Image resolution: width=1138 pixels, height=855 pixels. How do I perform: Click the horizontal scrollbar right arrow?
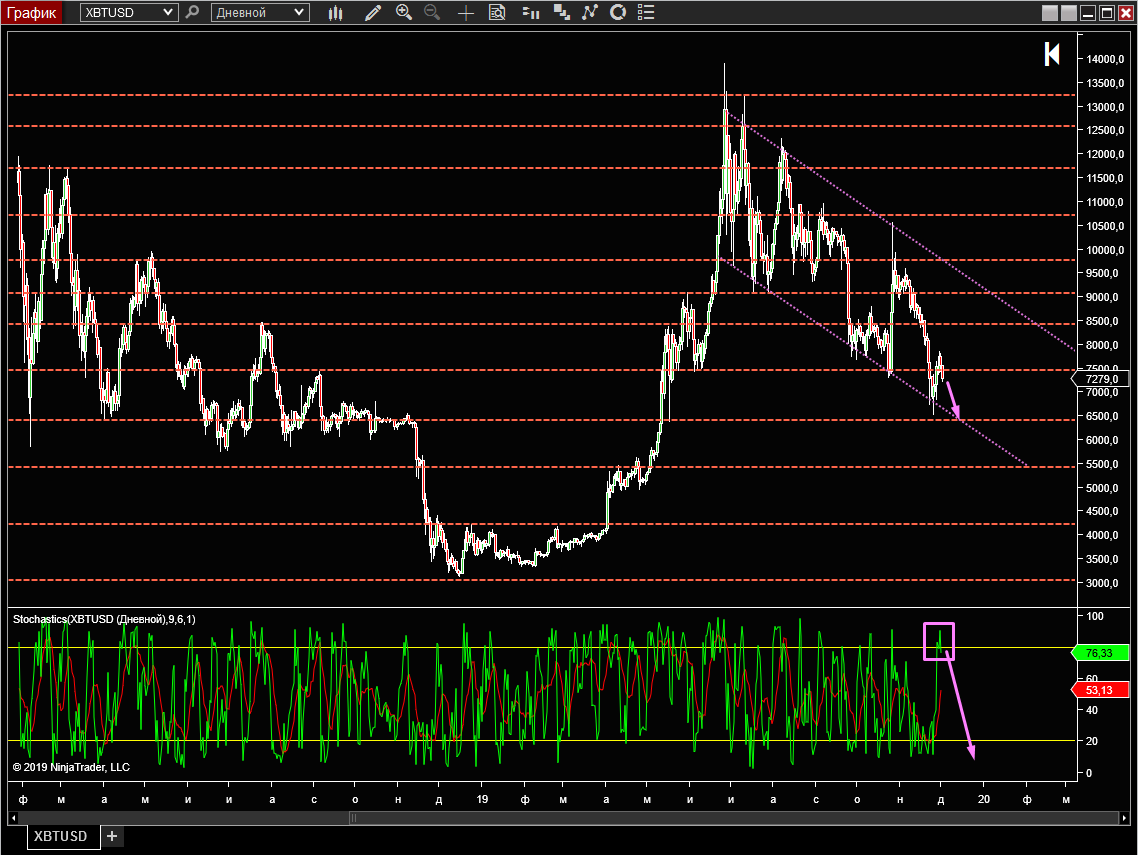pyautogui.click(x=1124, y=818)
